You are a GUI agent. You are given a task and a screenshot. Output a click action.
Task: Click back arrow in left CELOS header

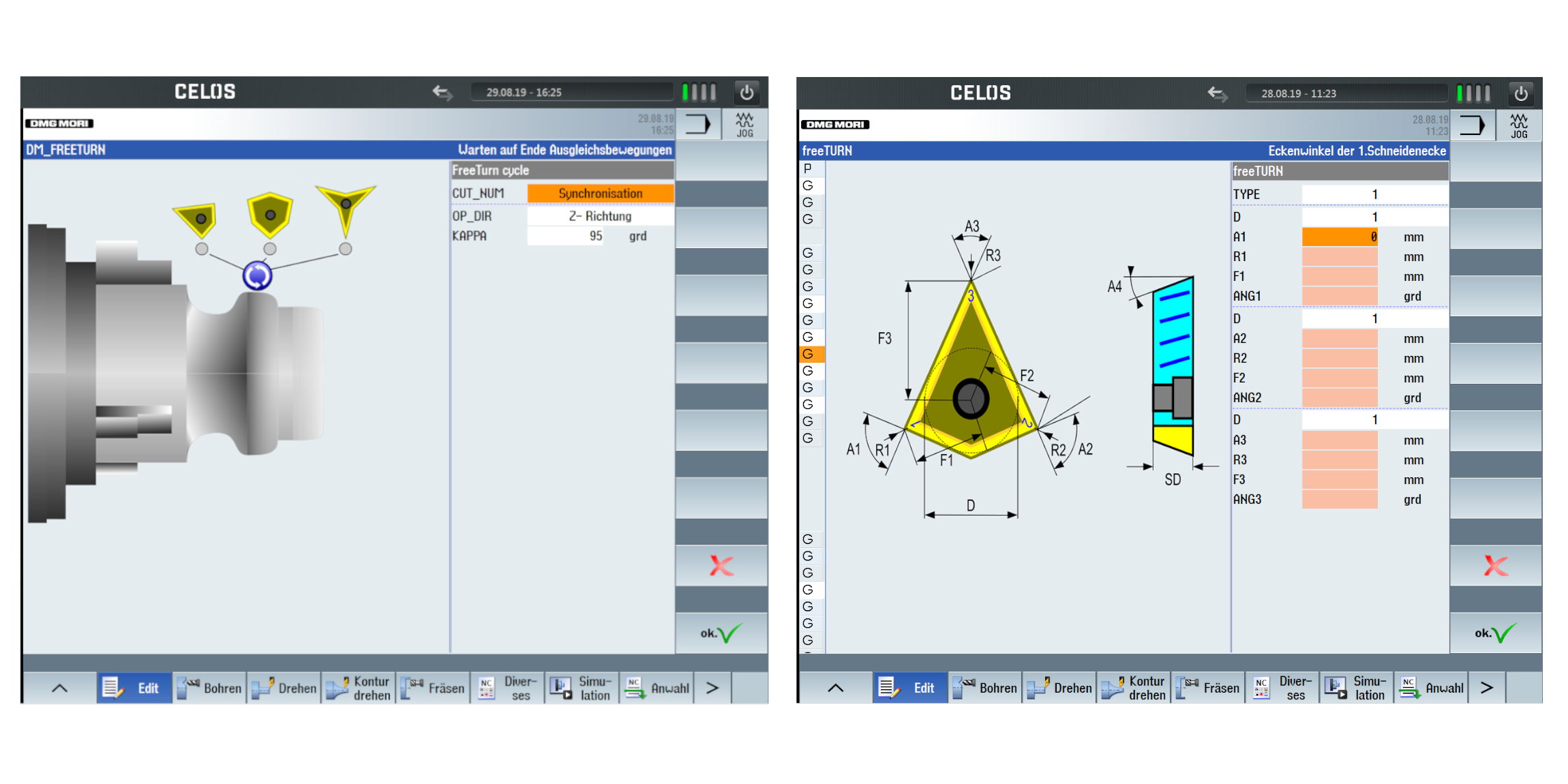pos(442,92)
